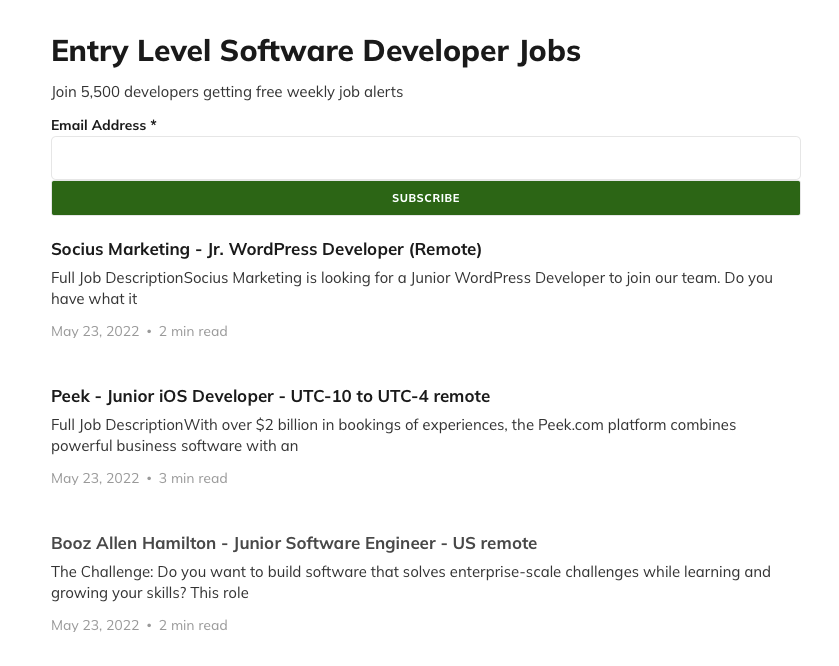839x666 pixels.
Task: Click the Booz Allen 'The Challenge' excerpt
Action: [x=411, y=583]
